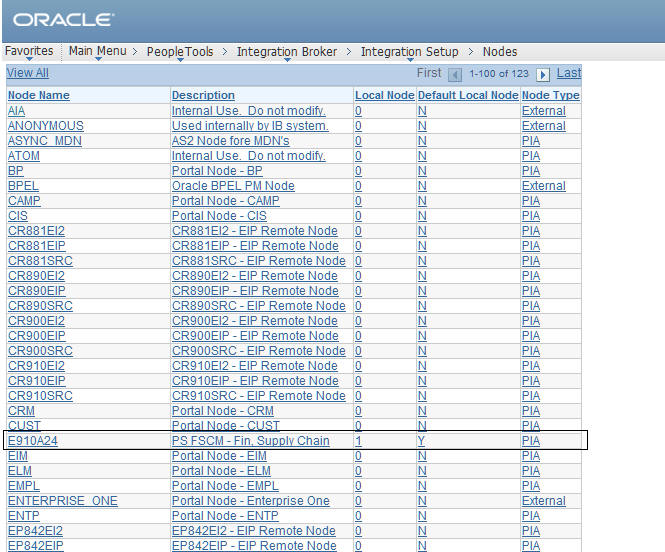Open the BP node
This screenshot has width=665, height=552.
[x=16, y=171]
